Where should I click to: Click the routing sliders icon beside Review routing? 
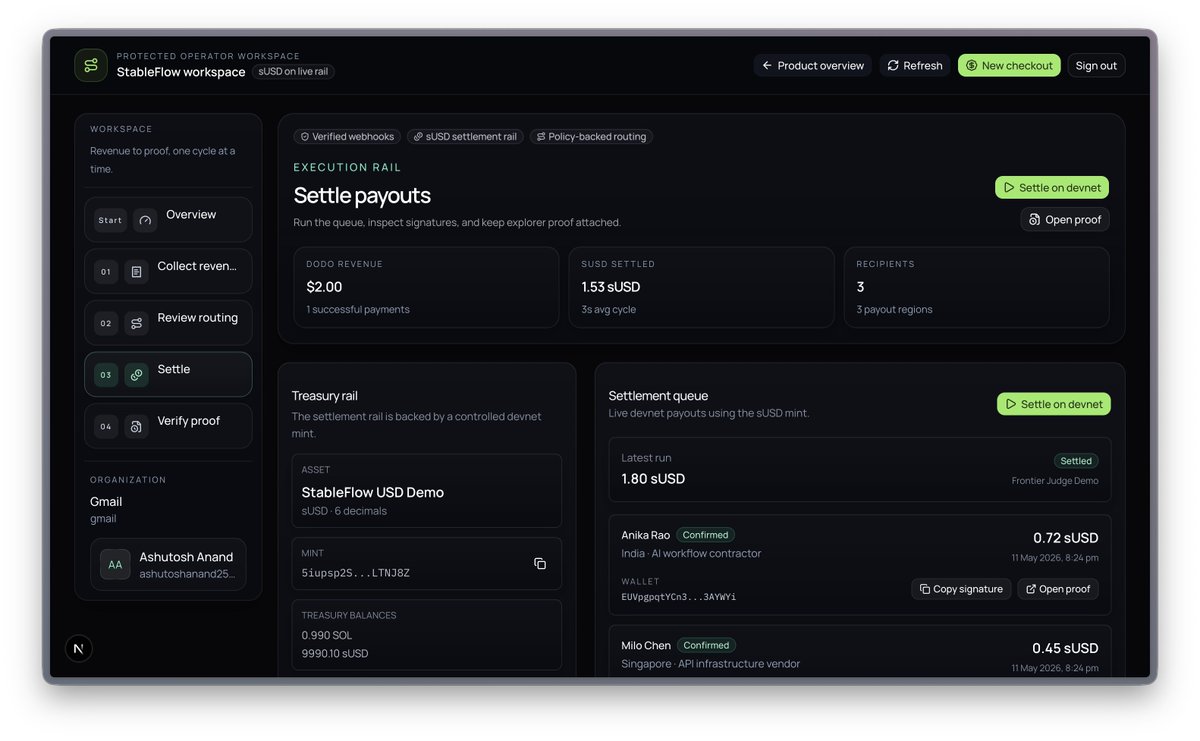coord(136,323)
